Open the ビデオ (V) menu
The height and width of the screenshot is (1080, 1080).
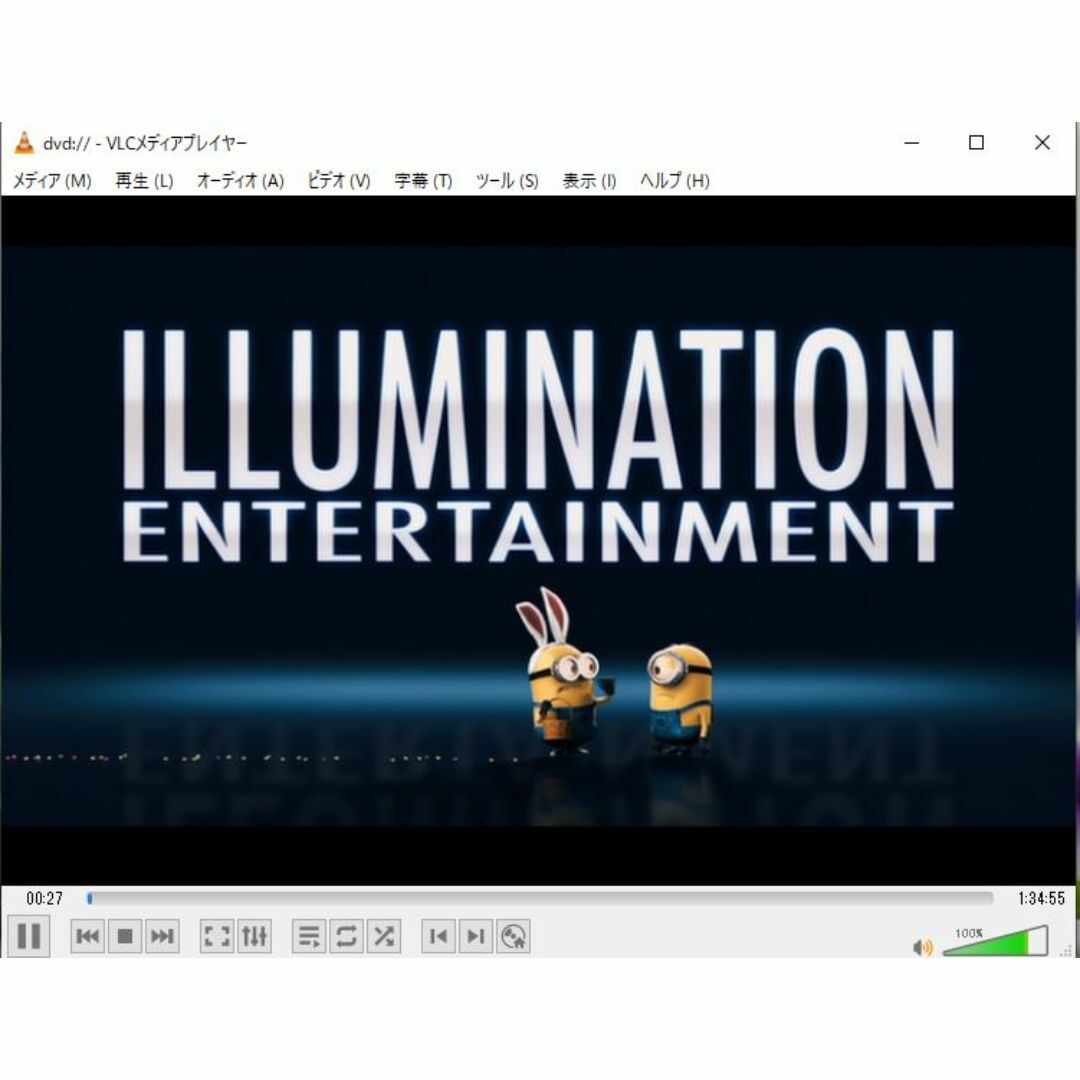[339, 180]
